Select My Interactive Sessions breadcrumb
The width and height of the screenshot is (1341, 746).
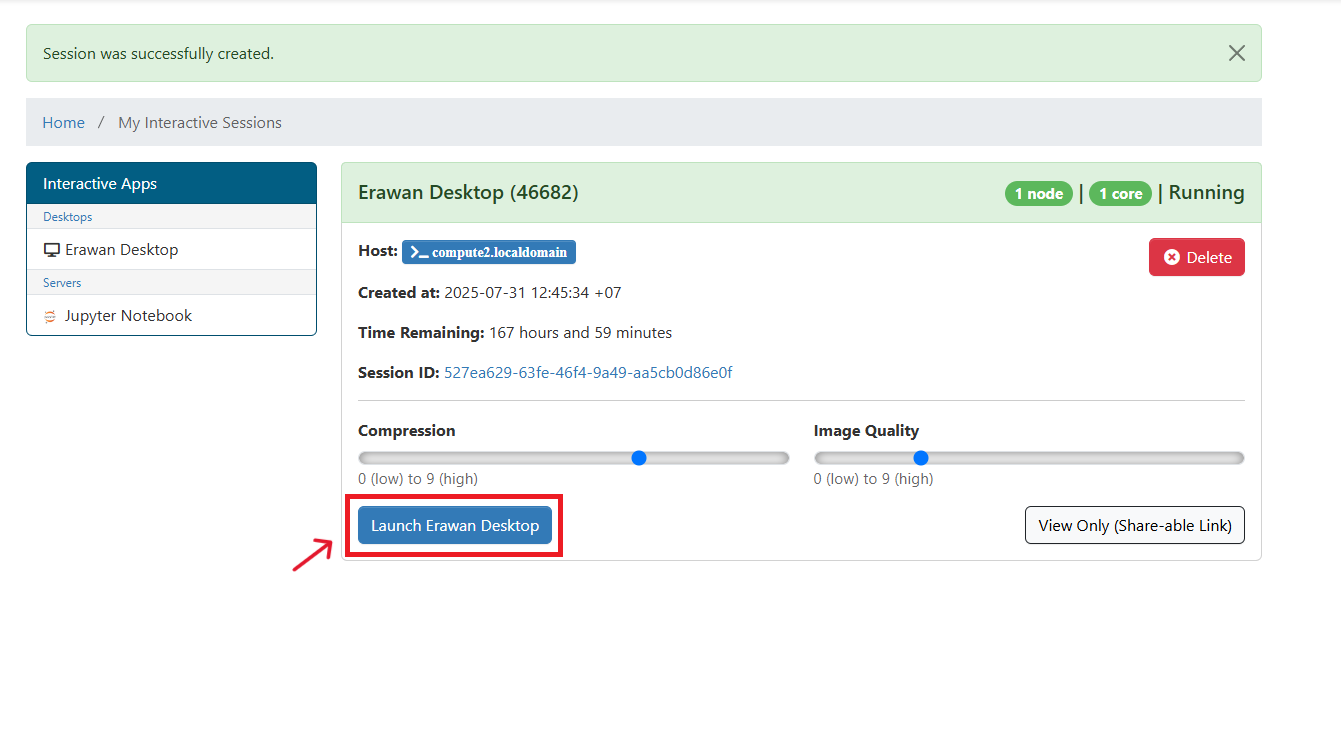200,122
